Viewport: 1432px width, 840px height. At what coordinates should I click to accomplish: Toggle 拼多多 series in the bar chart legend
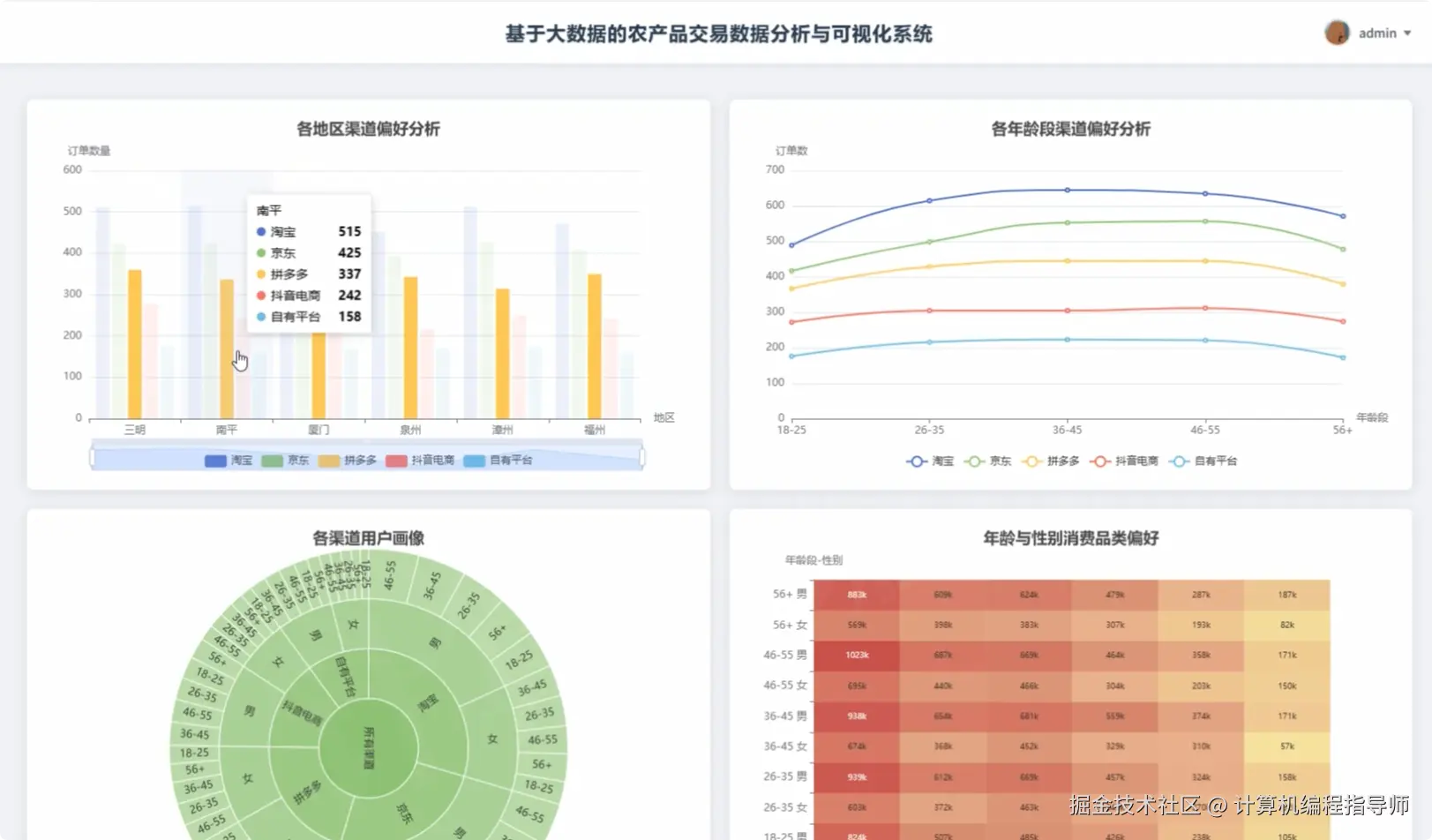click(348, 461)
